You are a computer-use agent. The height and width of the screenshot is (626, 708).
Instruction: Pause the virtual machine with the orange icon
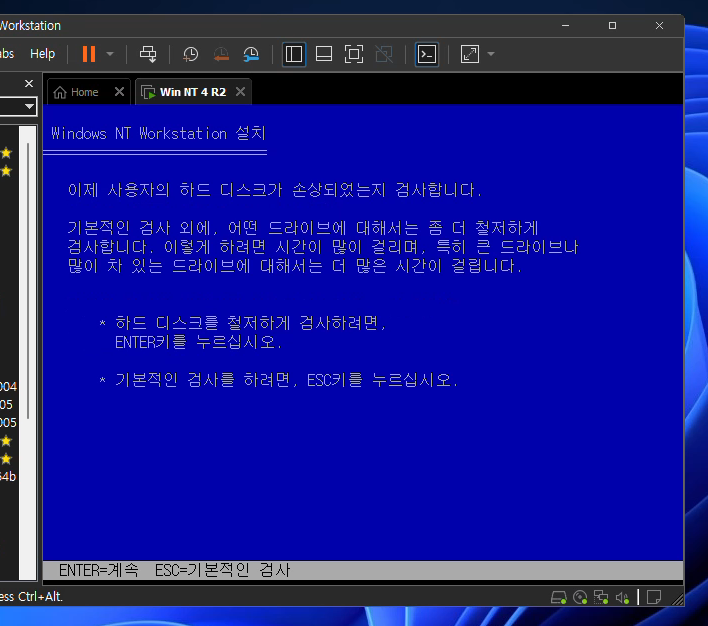coord(89,54)
